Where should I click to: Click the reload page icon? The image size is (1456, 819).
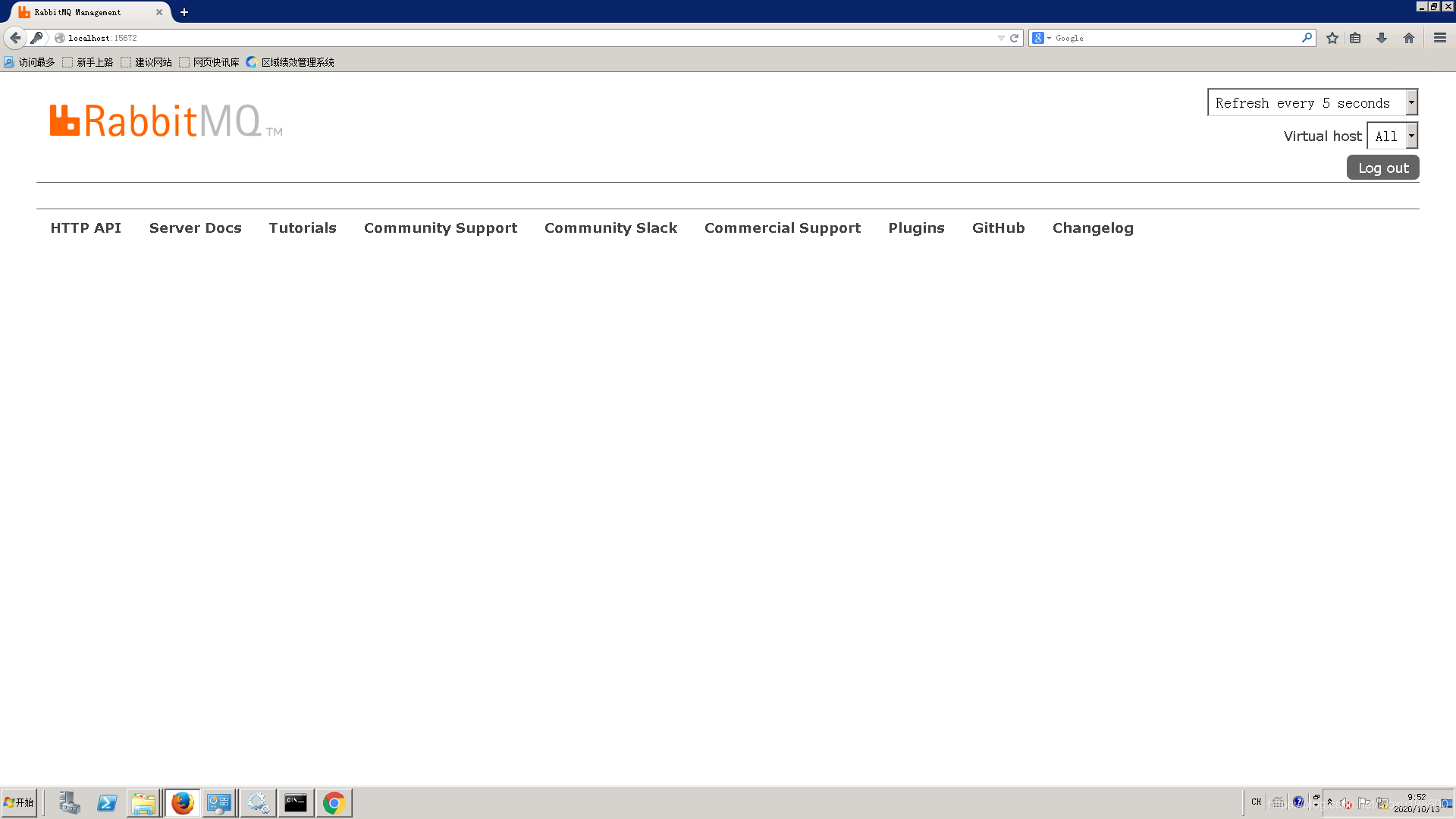(x=1014, y=38)
